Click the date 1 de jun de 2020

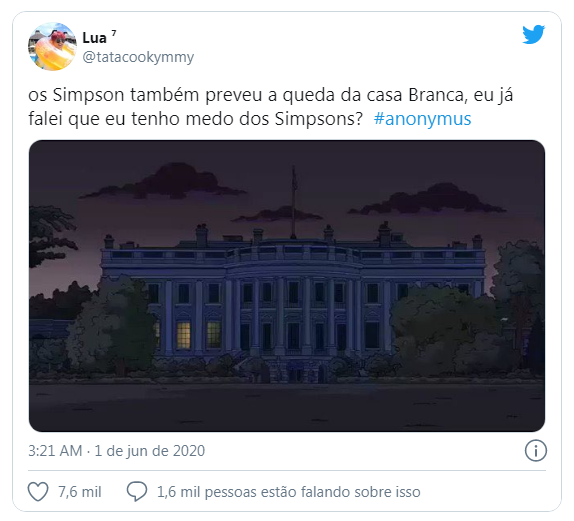tap(150, 451)
